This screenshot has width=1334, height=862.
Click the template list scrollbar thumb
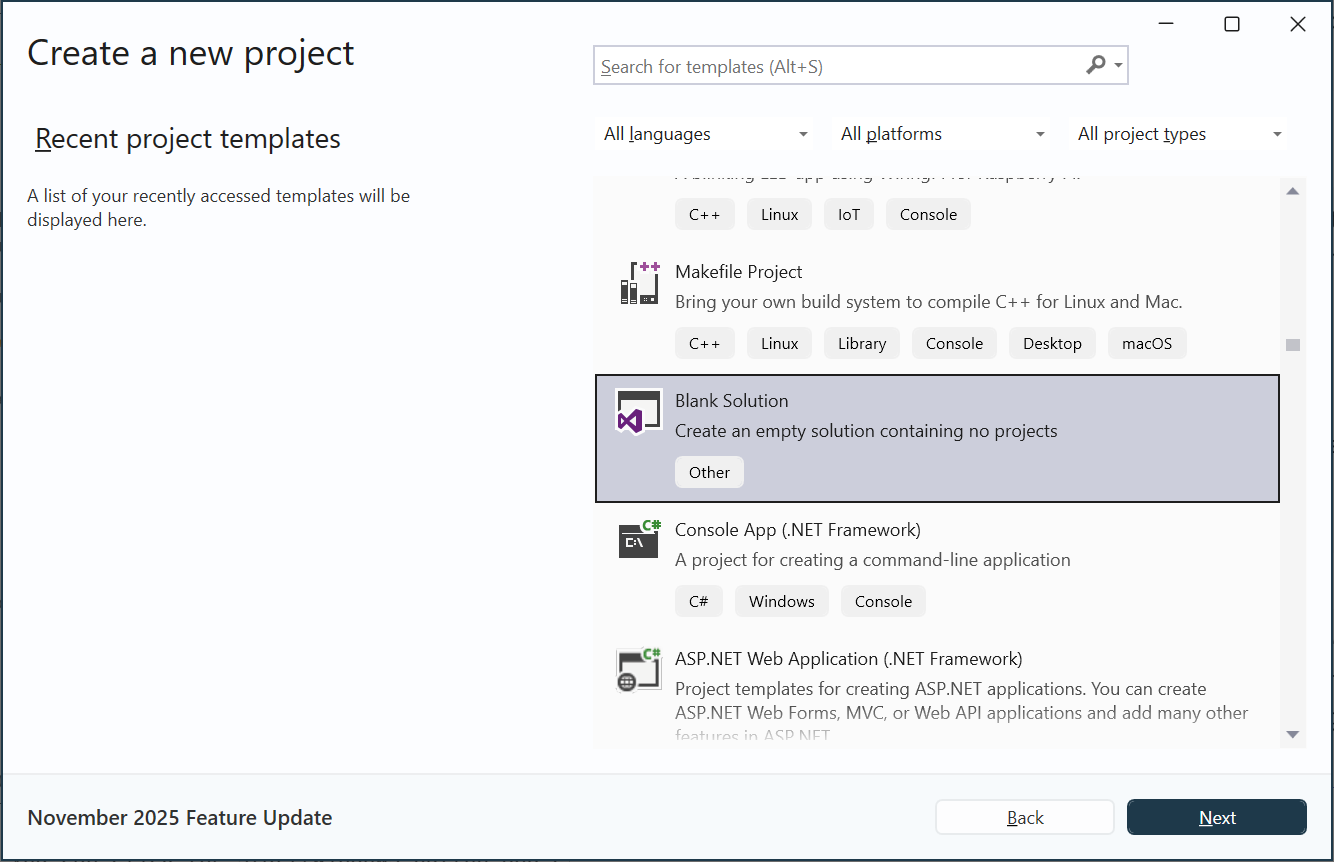click(1293, 345)
